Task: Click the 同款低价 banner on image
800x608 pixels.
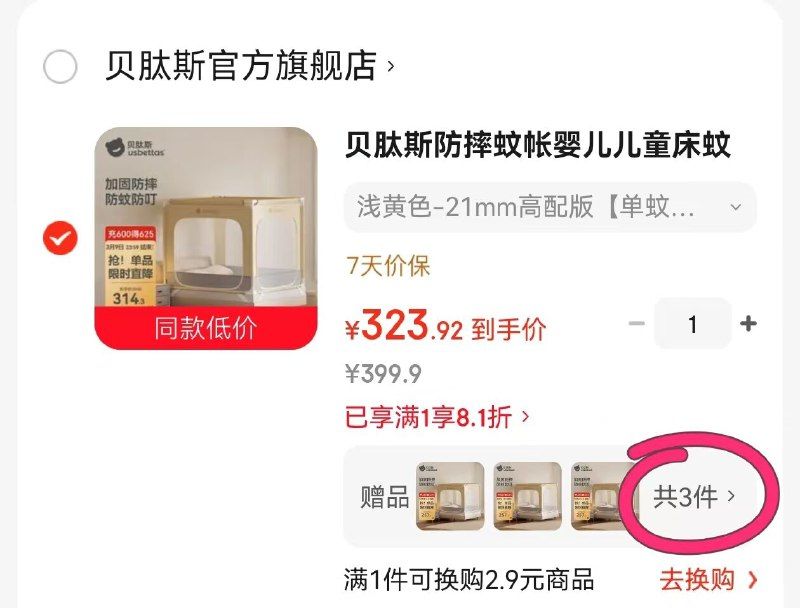Action: click(206, 328)
